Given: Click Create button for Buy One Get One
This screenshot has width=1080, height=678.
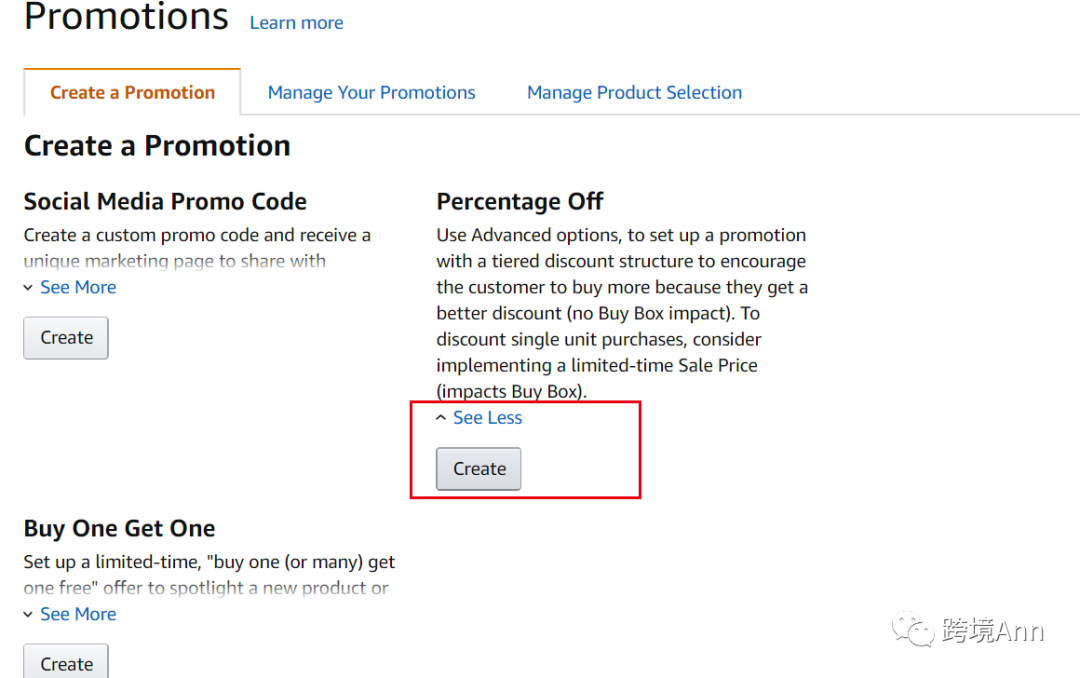Looking at the screenshot, I should point(66,663).
